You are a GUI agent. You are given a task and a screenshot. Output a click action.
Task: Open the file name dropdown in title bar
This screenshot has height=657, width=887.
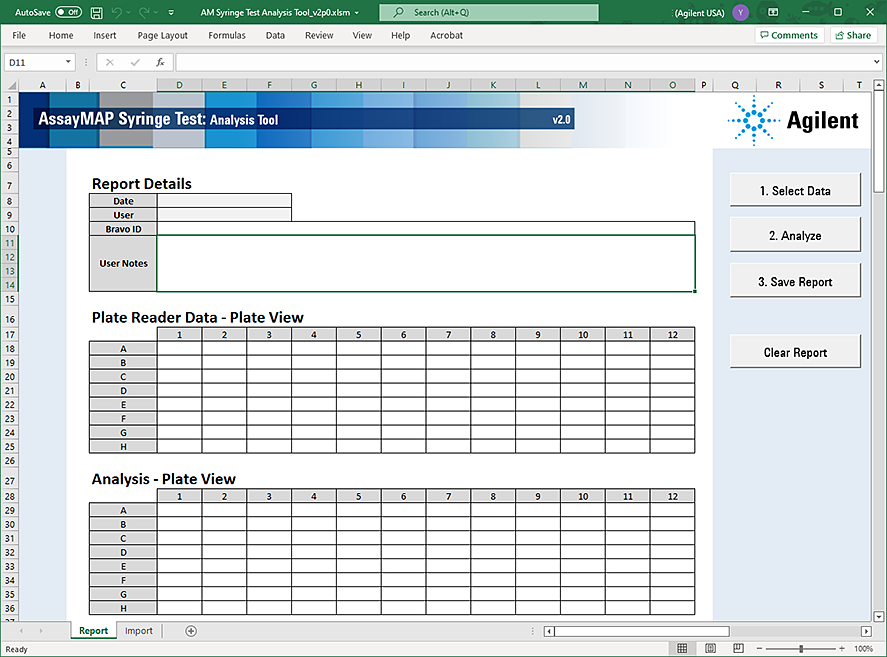tap(356, 12)
